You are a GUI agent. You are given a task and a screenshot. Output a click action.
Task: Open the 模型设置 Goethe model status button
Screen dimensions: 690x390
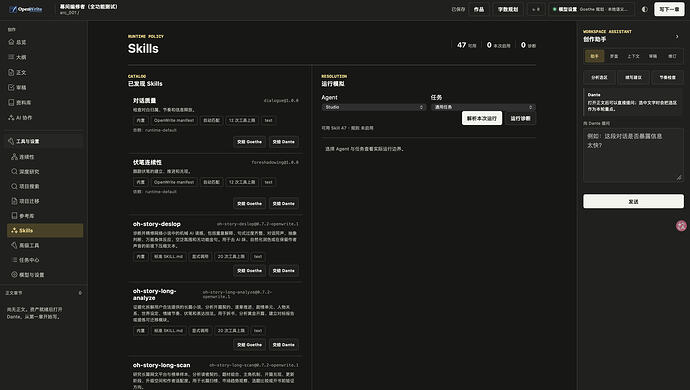591,9
